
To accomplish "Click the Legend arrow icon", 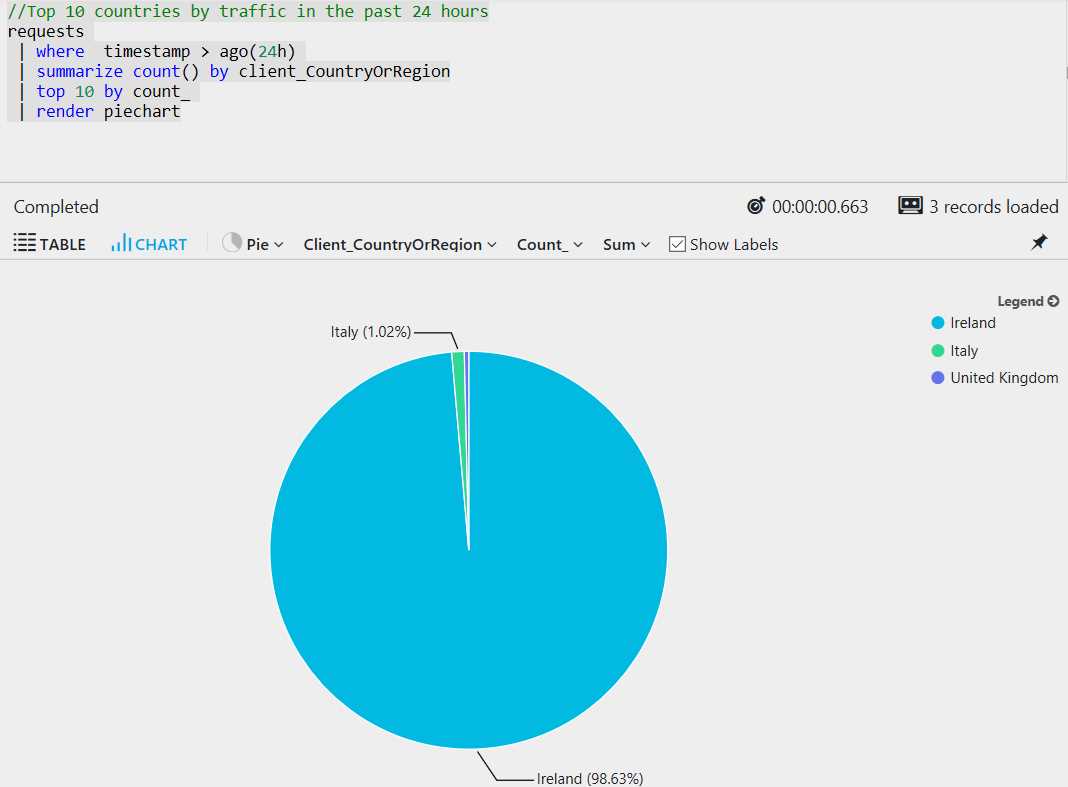I will click(x=1052, y=300).
